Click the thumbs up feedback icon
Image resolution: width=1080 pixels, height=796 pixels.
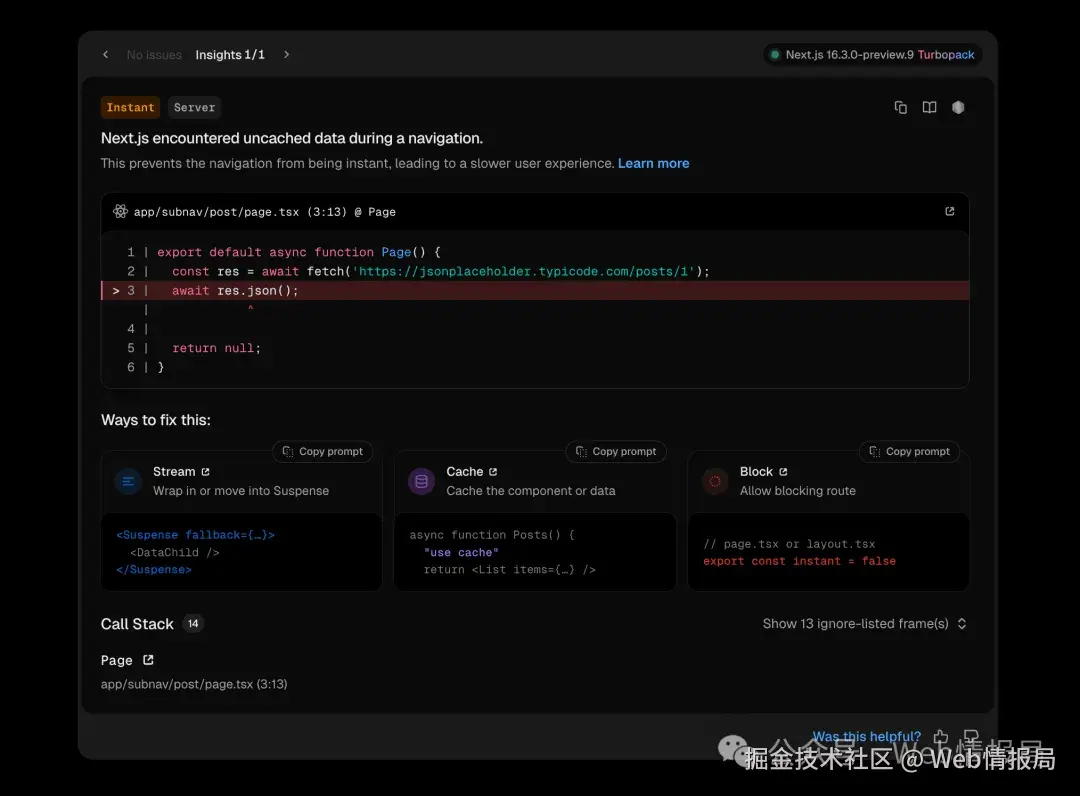pos(941,737)
